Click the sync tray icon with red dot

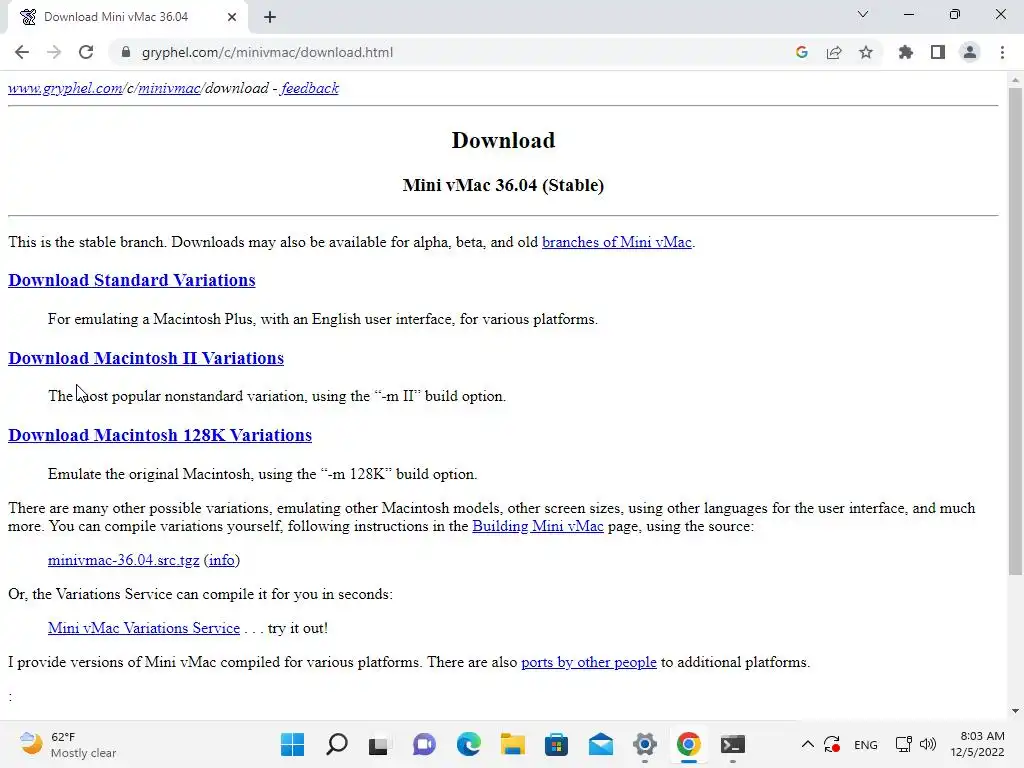(x=832, y=744)
